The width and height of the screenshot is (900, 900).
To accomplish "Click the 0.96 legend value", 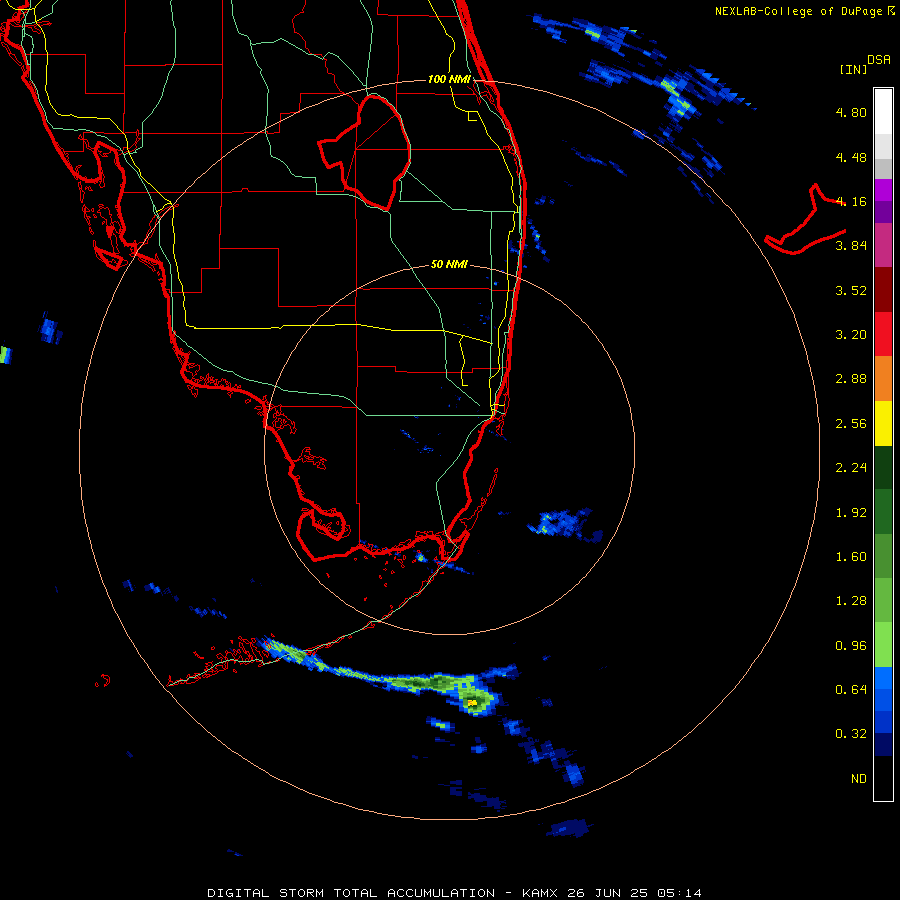I will (851, 646).
